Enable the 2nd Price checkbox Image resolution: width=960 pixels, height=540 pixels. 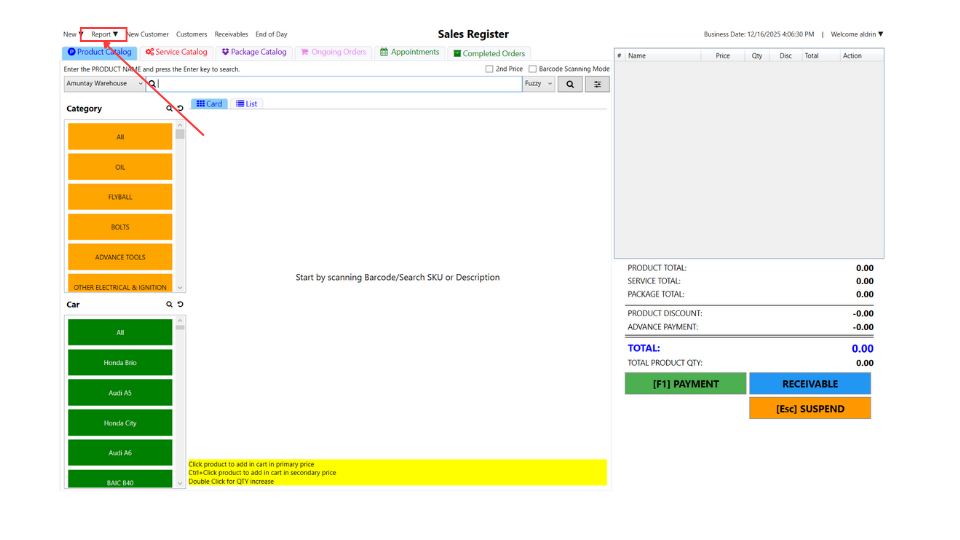click(x=489, y=69)
